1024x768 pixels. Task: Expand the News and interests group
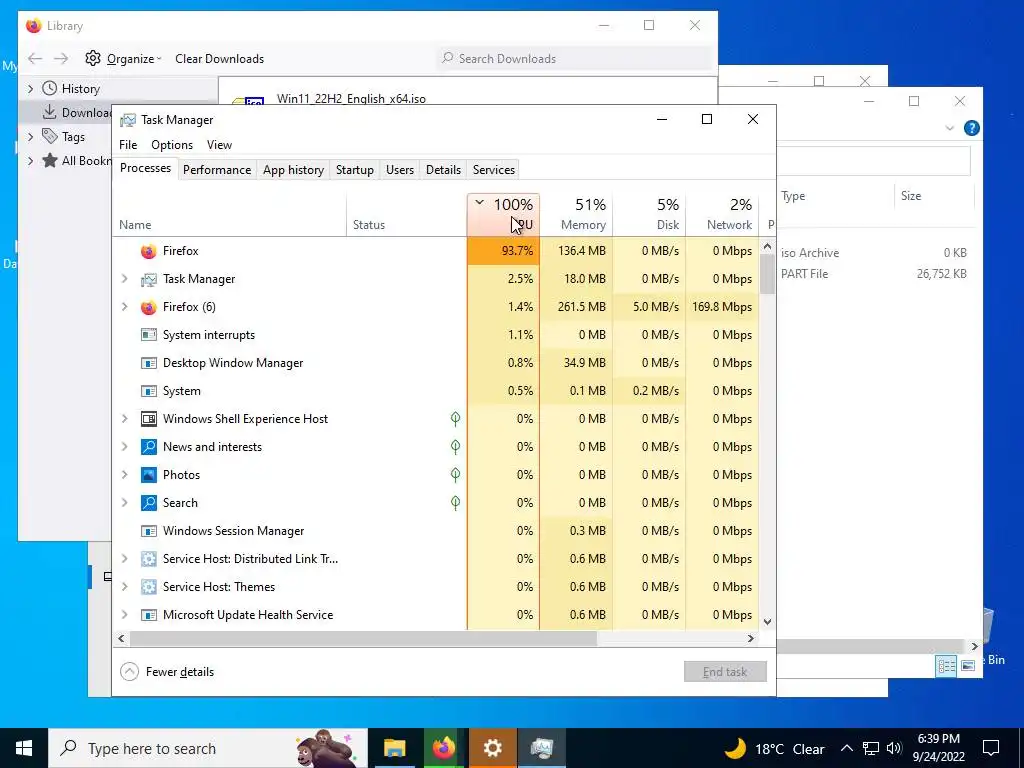click(x=125, y=447)
